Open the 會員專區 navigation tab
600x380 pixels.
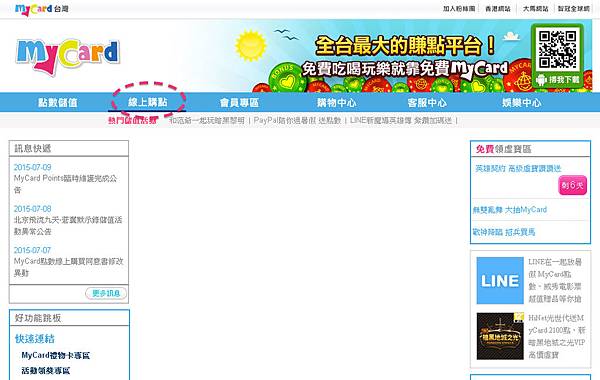point(239,103)
